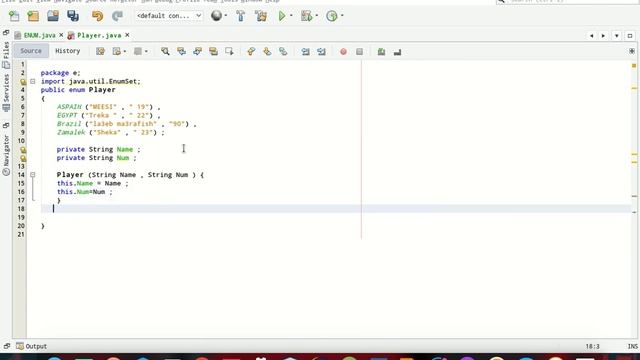Image resolution: width=640 pixels, height=360 pixels.
Task: Switch to the ENUM.java tab
Action: pyautogui.click(x=39, y=36)
